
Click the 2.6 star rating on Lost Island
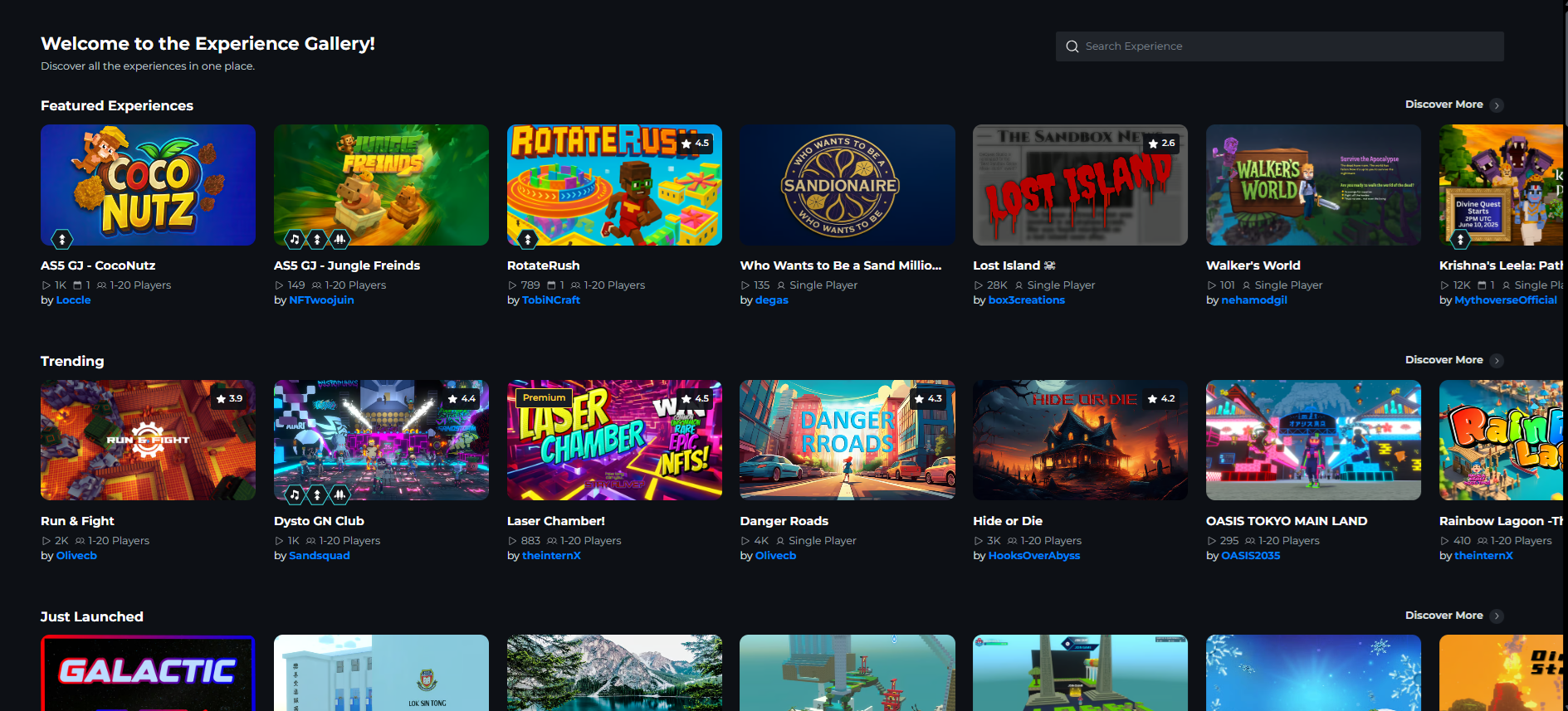pyautogui.click(x=1161, y=143)
